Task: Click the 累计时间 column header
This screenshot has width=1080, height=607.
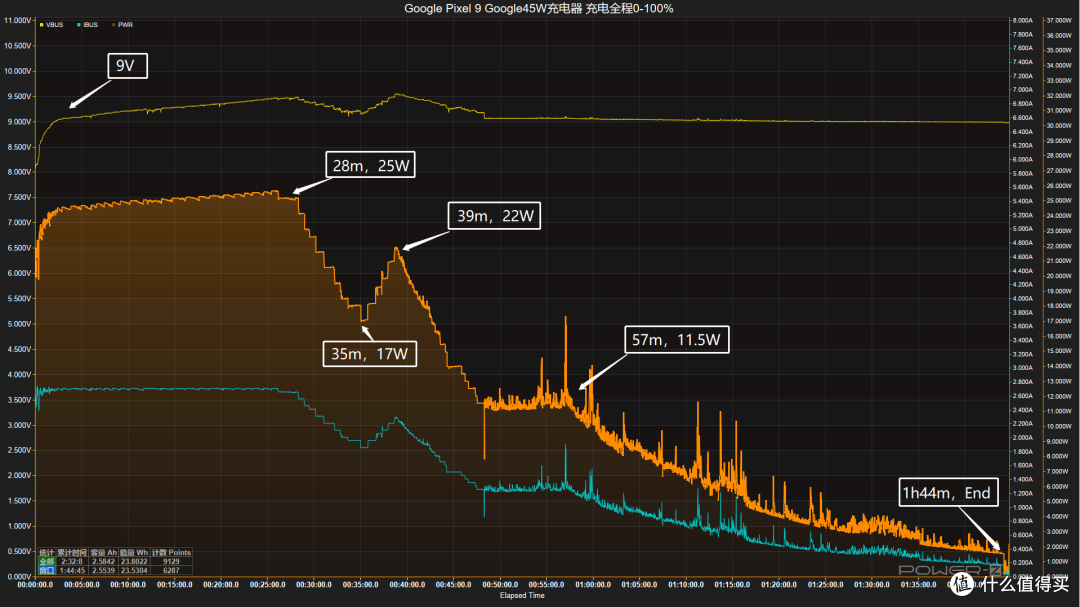Action: [72, 553]
